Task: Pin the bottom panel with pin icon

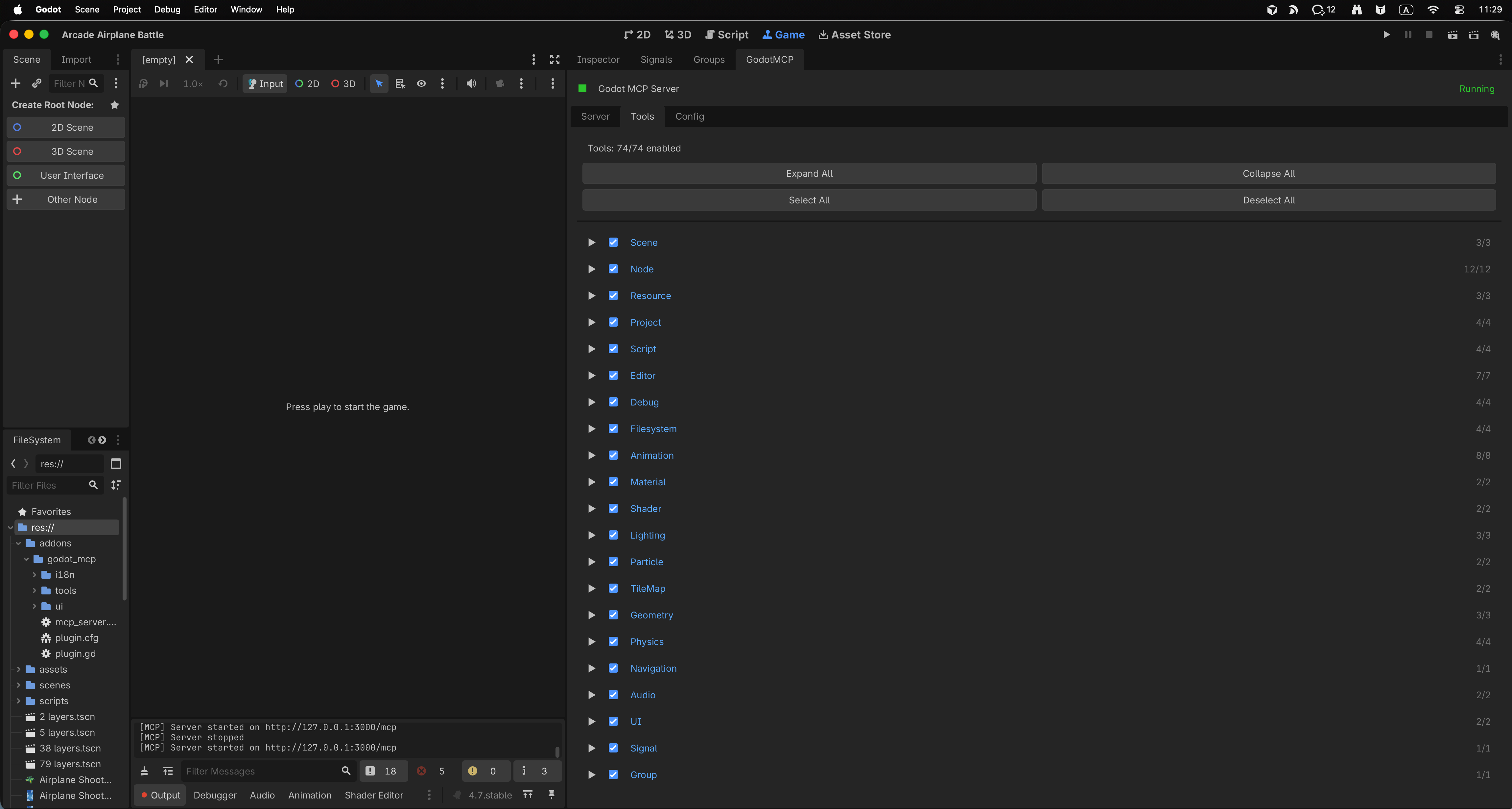Action: tap(551, 794)
